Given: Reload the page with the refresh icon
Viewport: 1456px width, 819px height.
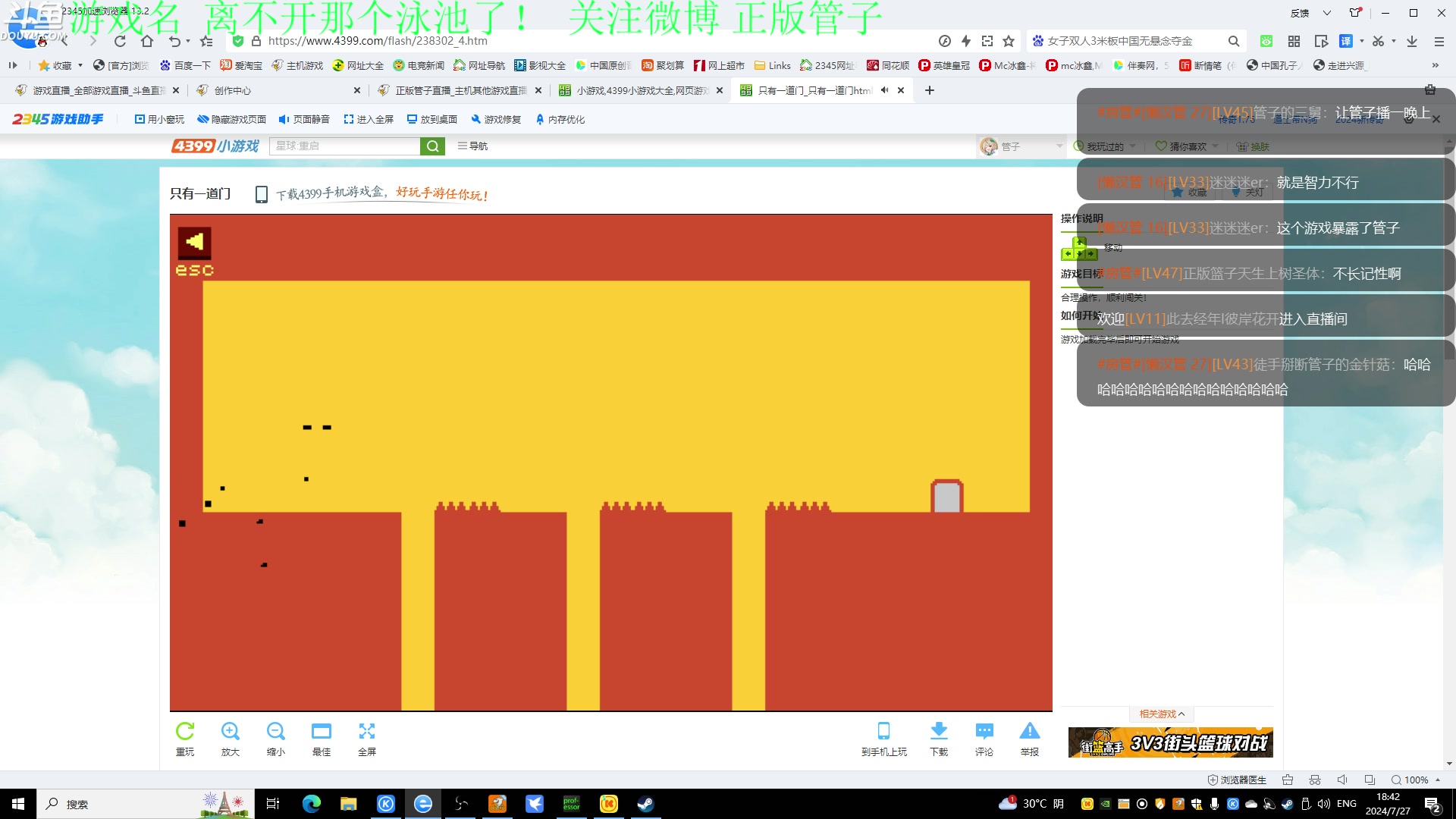Looking at the screenshot, I should point(120,41).
